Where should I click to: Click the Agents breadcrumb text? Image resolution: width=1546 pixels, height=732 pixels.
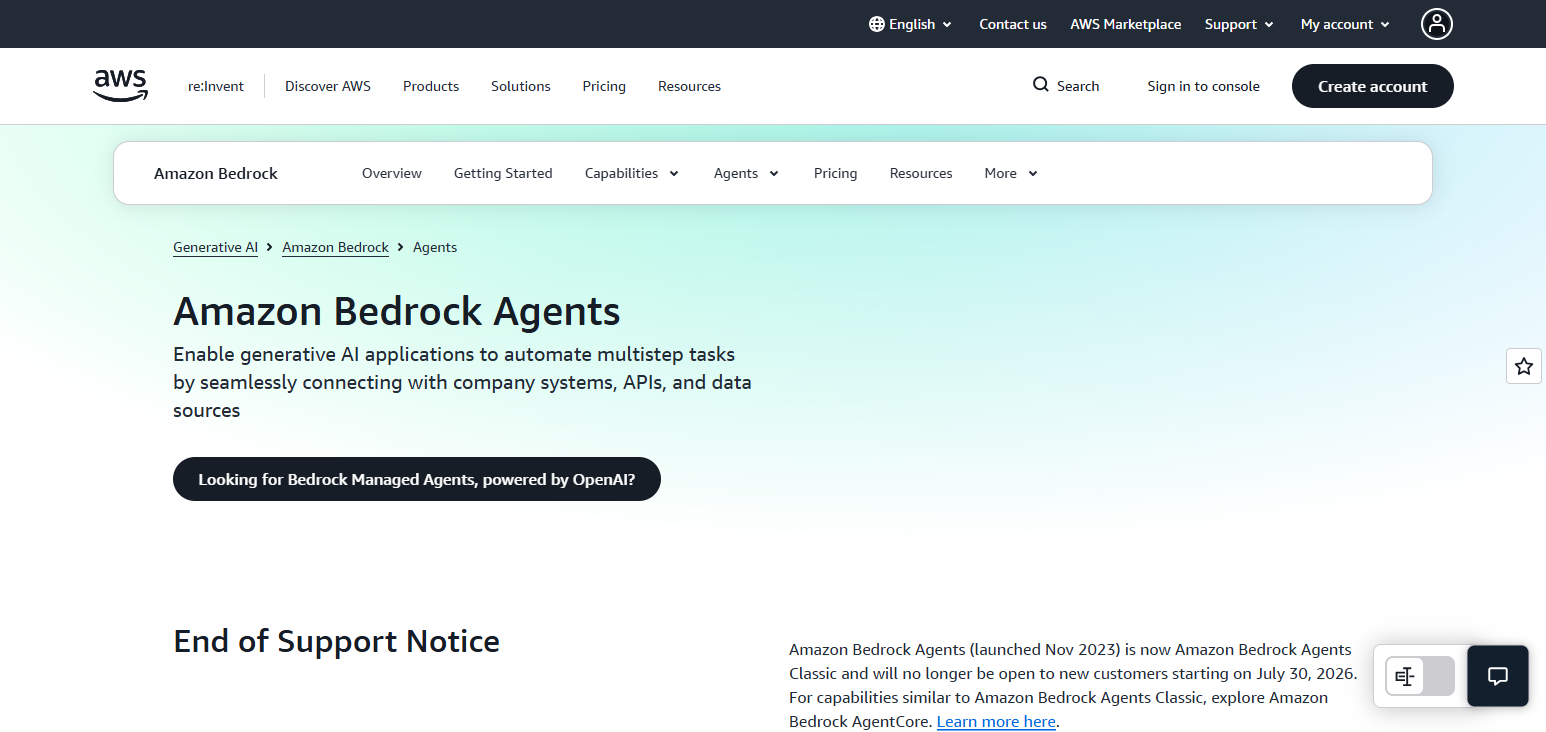pos(435,247)
